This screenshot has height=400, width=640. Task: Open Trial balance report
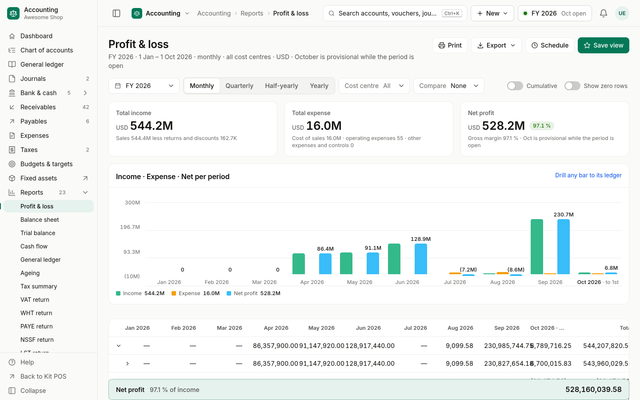(x=49, y=233)
